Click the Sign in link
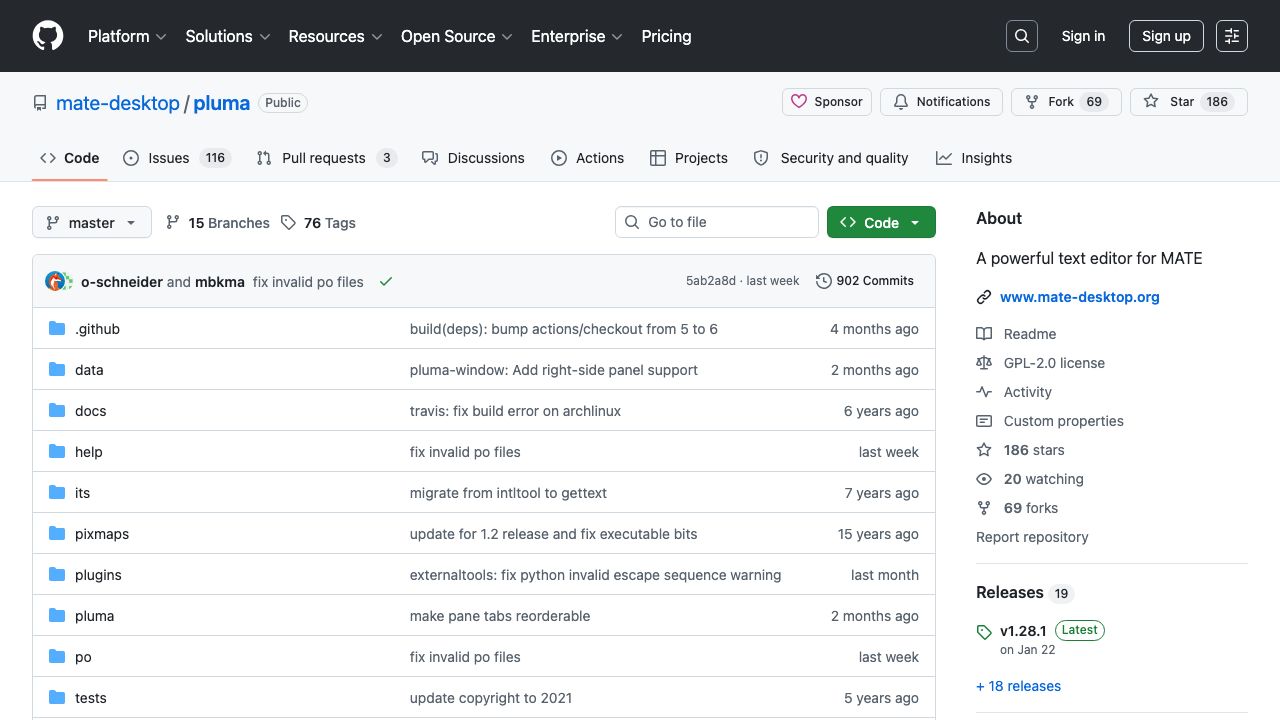Viewport: 1280px width, 720px height. (1083, 36)
